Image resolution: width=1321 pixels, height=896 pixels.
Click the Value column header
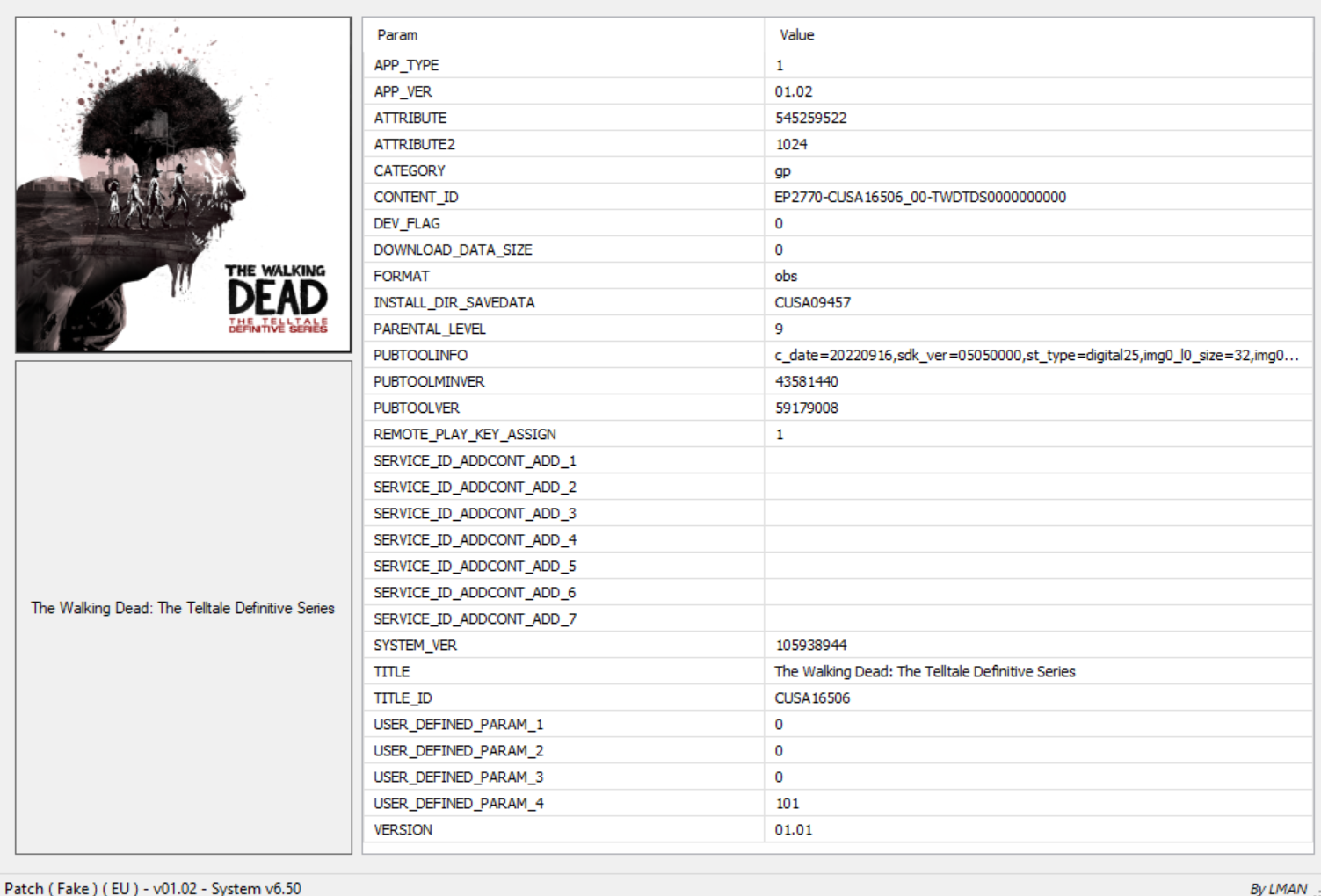pyautogui.click(x=796, y=35)
